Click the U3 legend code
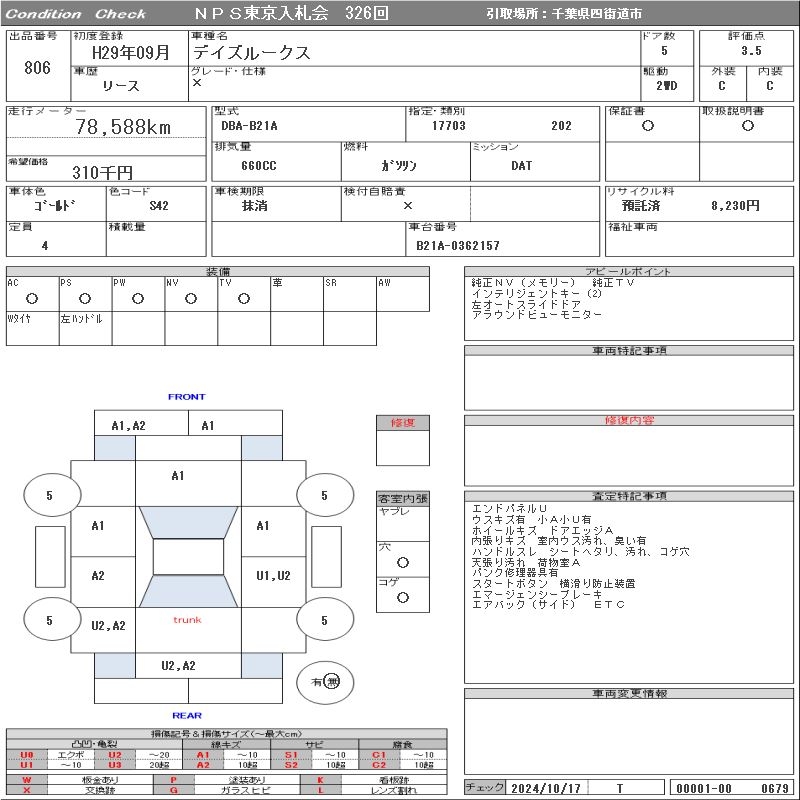 click(x=115, y=765)
